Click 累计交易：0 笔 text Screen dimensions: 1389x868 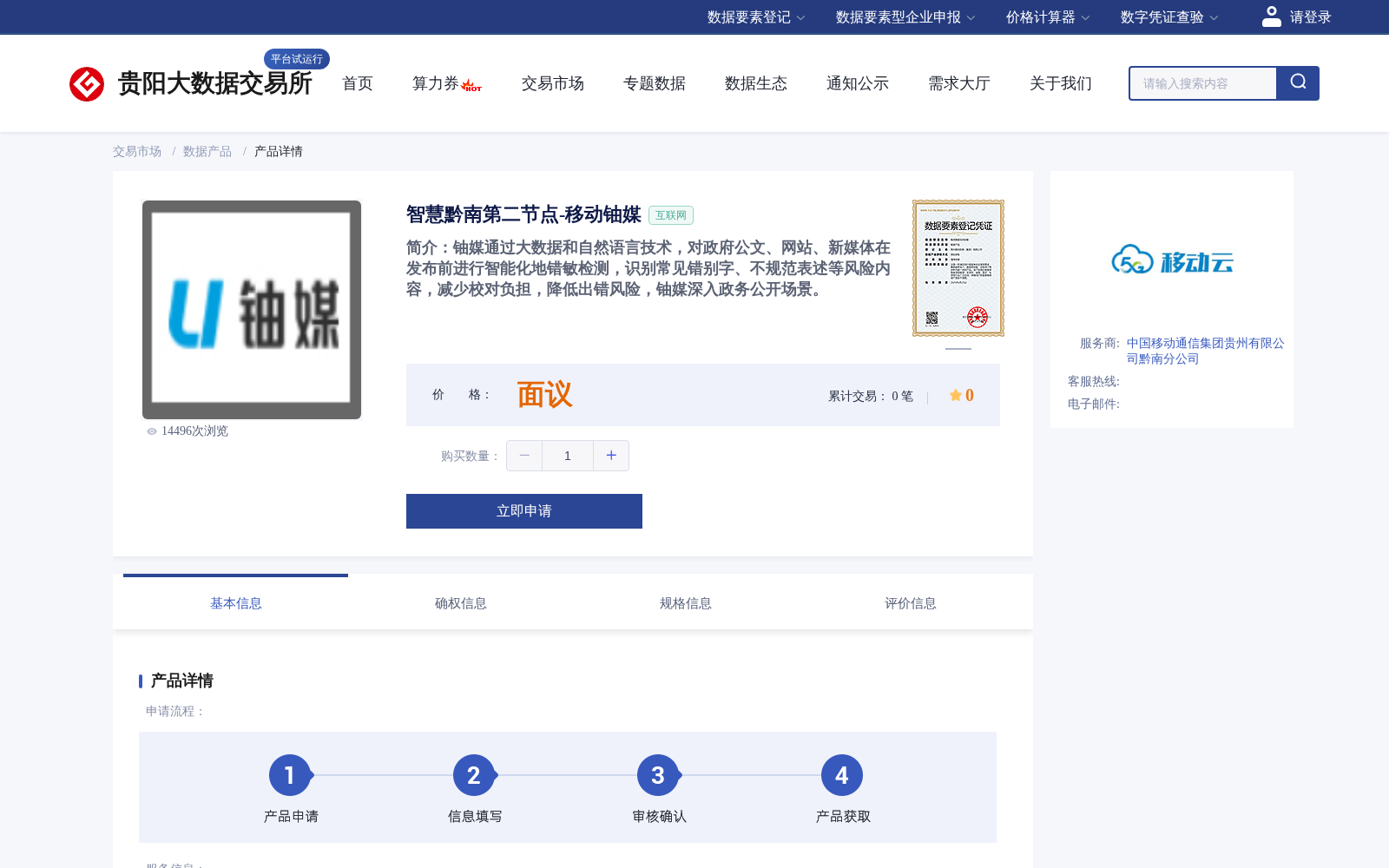click(x=871, y=397)
